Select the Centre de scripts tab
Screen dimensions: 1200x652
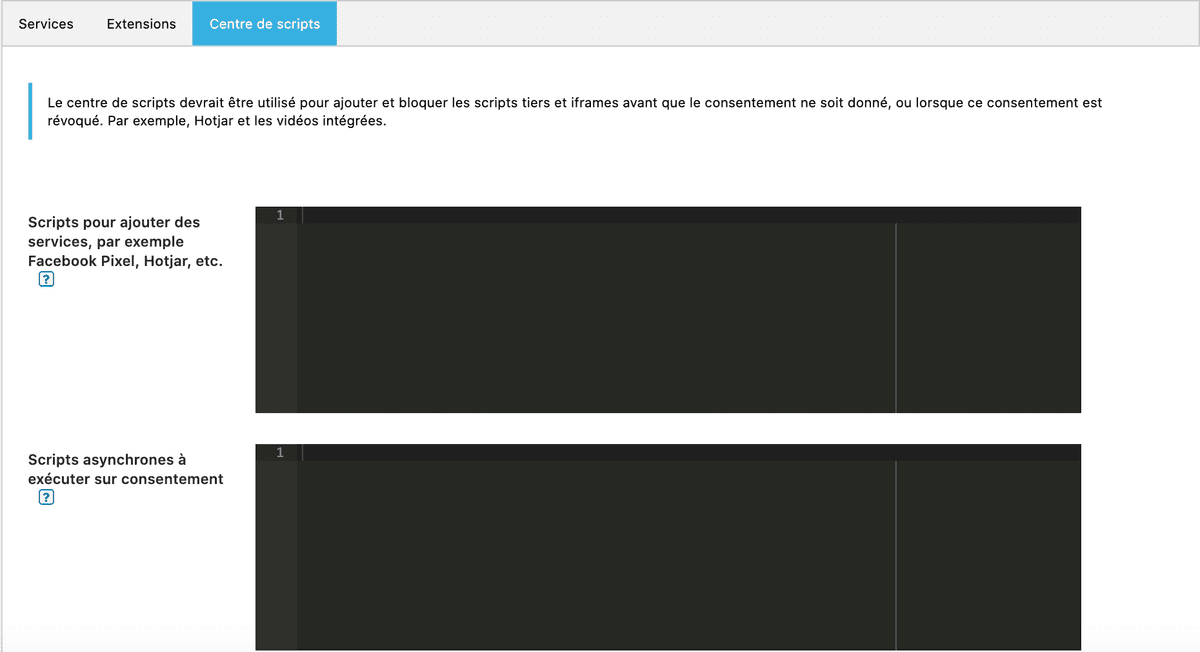click(x=264, y=24)
